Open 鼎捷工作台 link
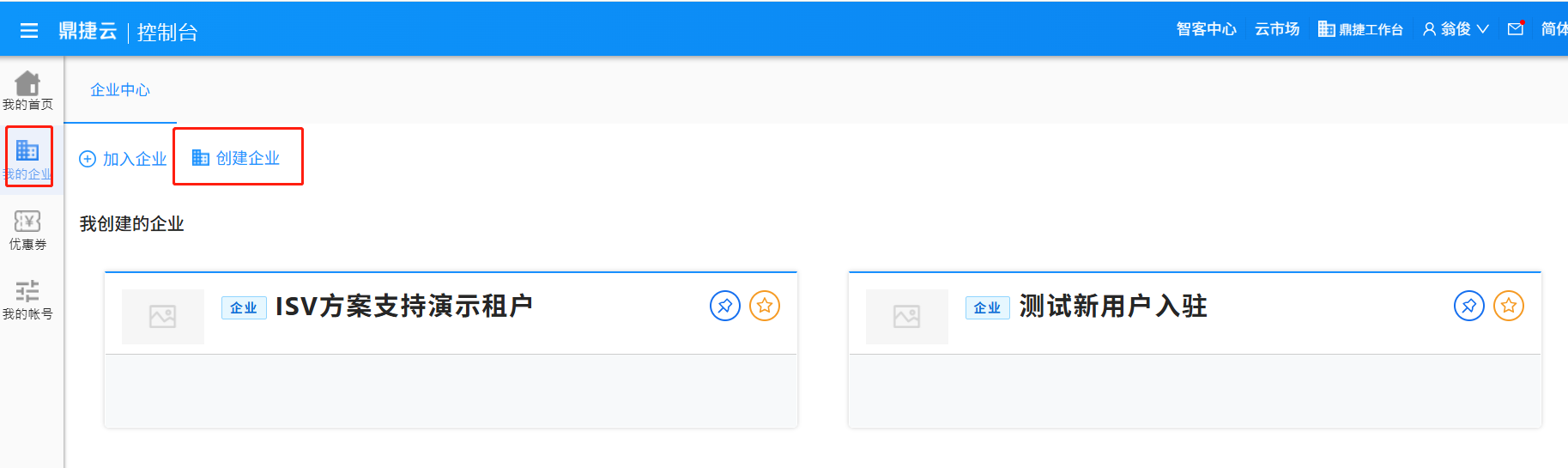 [x=1361, y=29]
